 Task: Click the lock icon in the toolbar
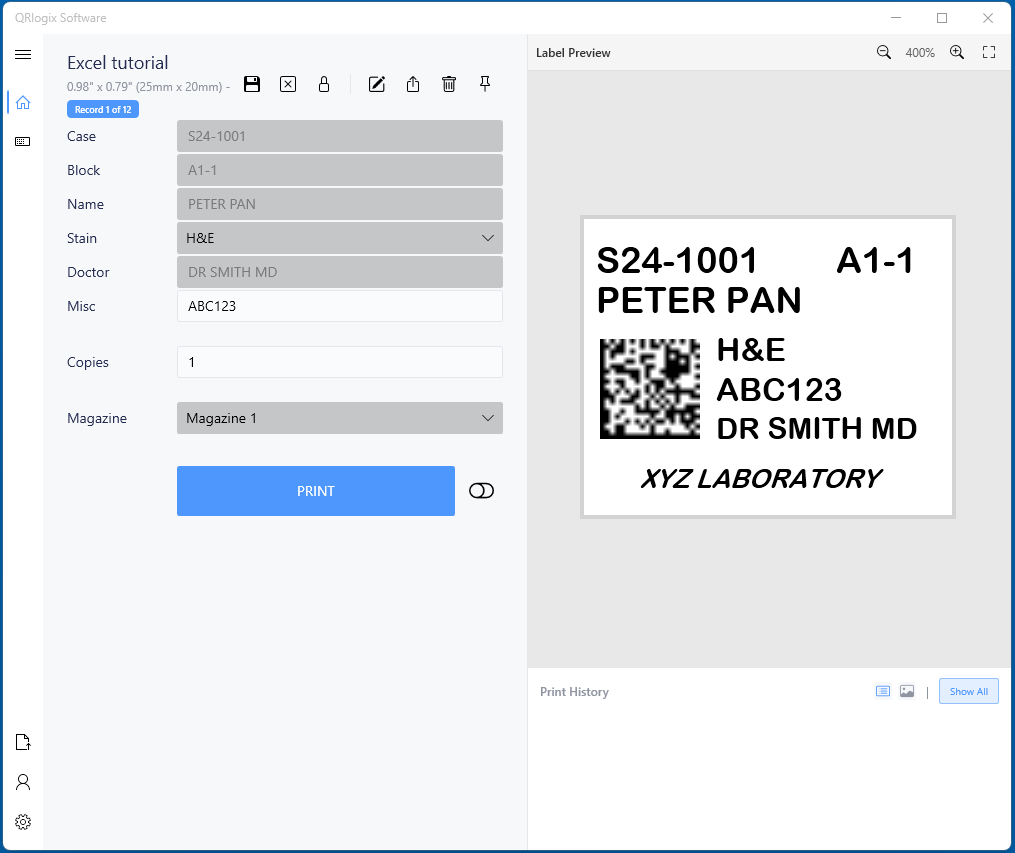(324, 84)
